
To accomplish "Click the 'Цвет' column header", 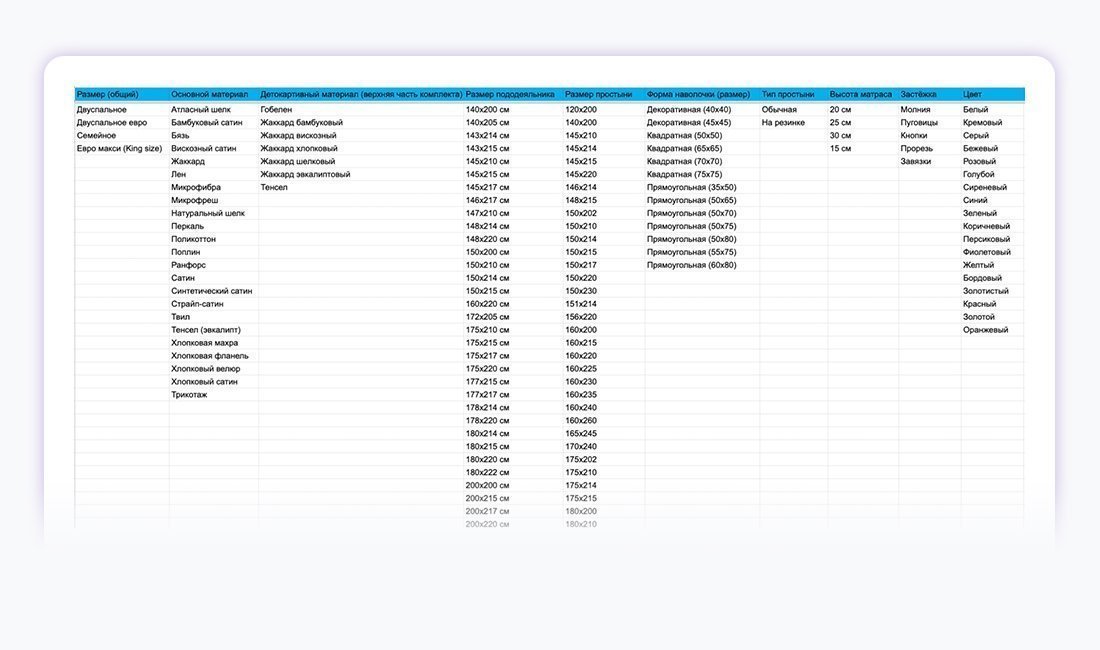I will point(972,94).
